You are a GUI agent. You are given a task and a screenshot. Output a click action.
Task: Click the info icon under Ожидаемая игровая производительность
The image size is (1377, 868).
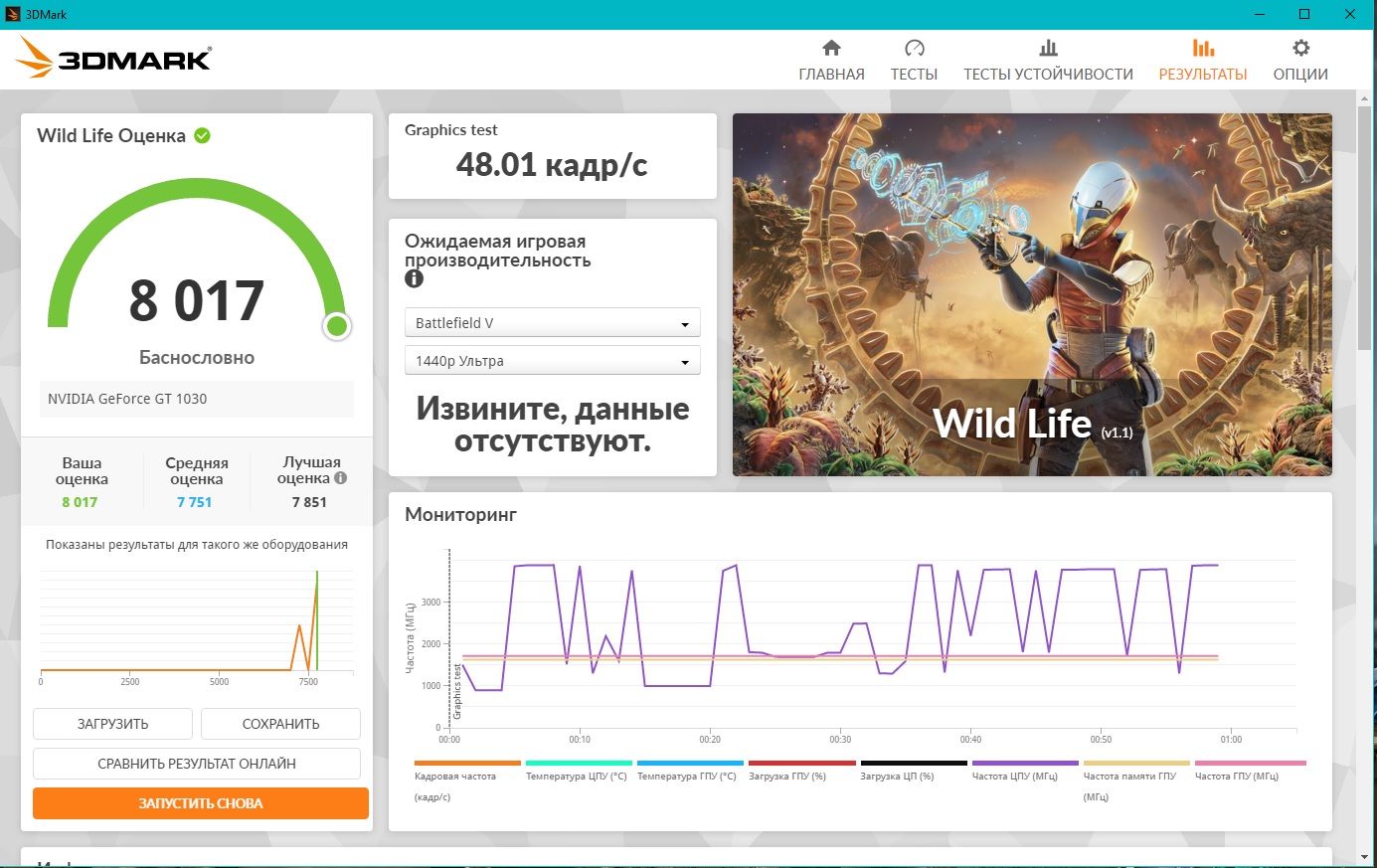tap(414, 279)
